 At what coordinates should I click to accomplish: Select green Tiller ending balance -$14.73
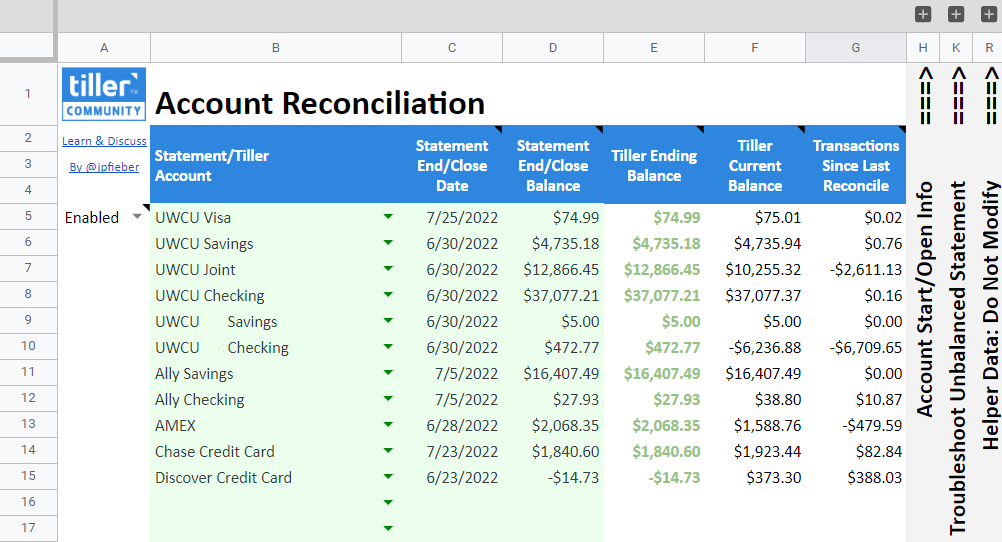(x=654, y=477)
